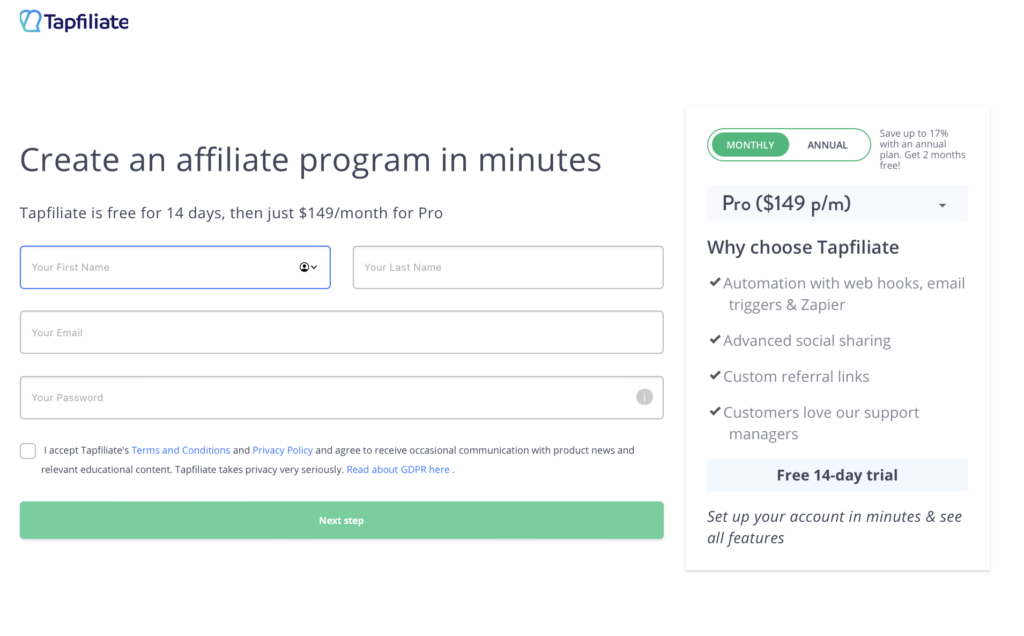
Task: Switch billing to ANNUAL
Action: click(x=827, y=144)
